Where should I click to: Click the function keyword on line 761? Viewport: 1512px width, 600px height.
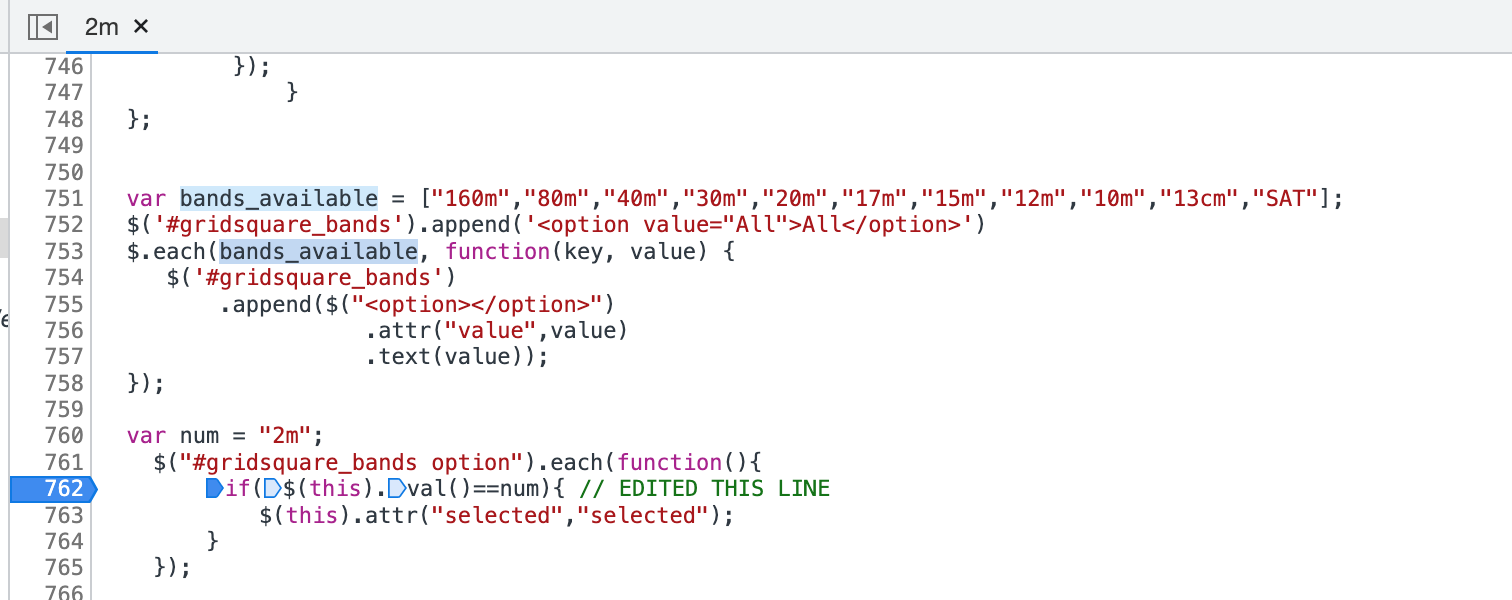click(x=670, y=461)
